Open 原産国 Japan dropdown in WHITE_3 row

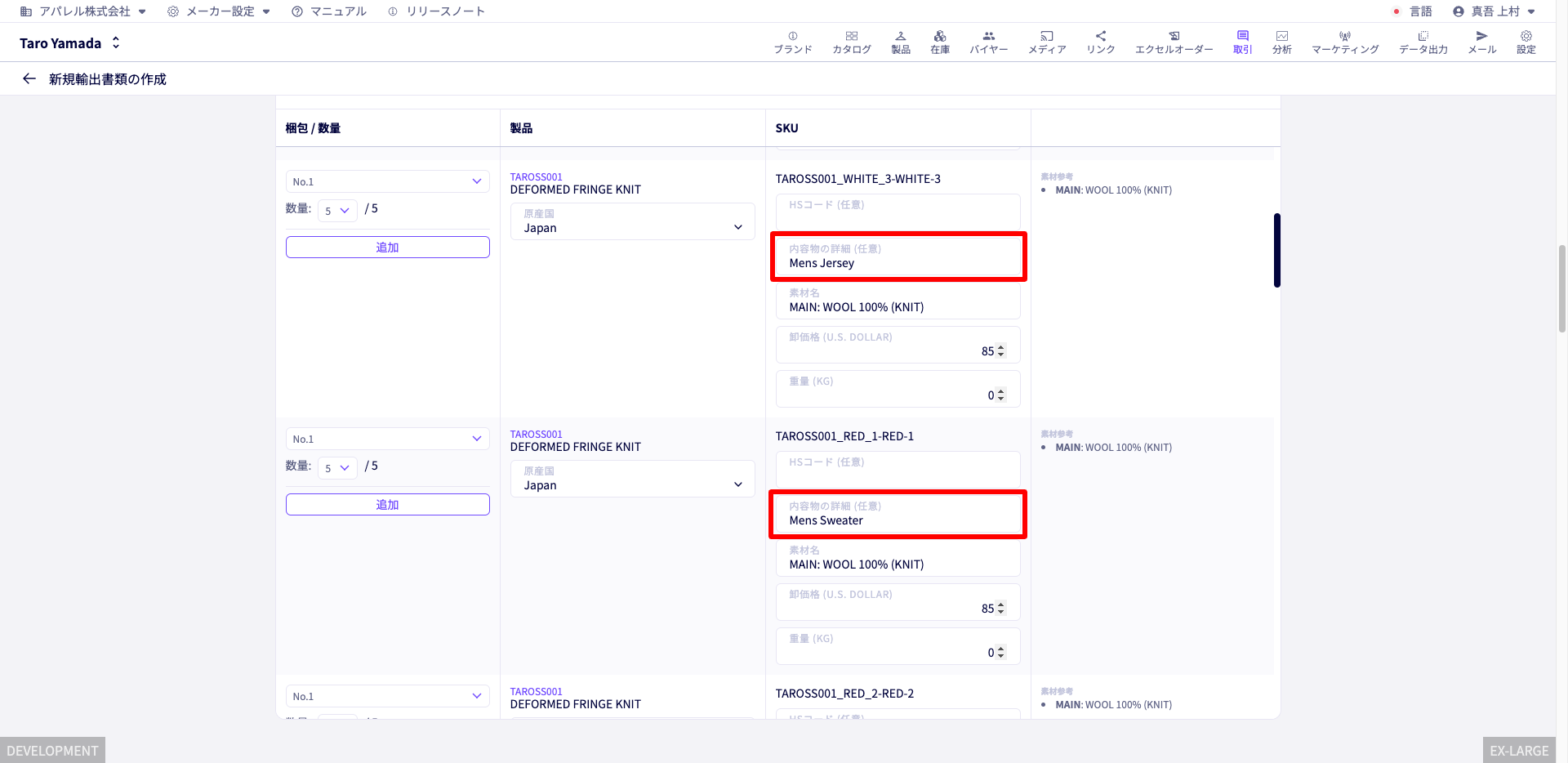(x=633, y=221)
